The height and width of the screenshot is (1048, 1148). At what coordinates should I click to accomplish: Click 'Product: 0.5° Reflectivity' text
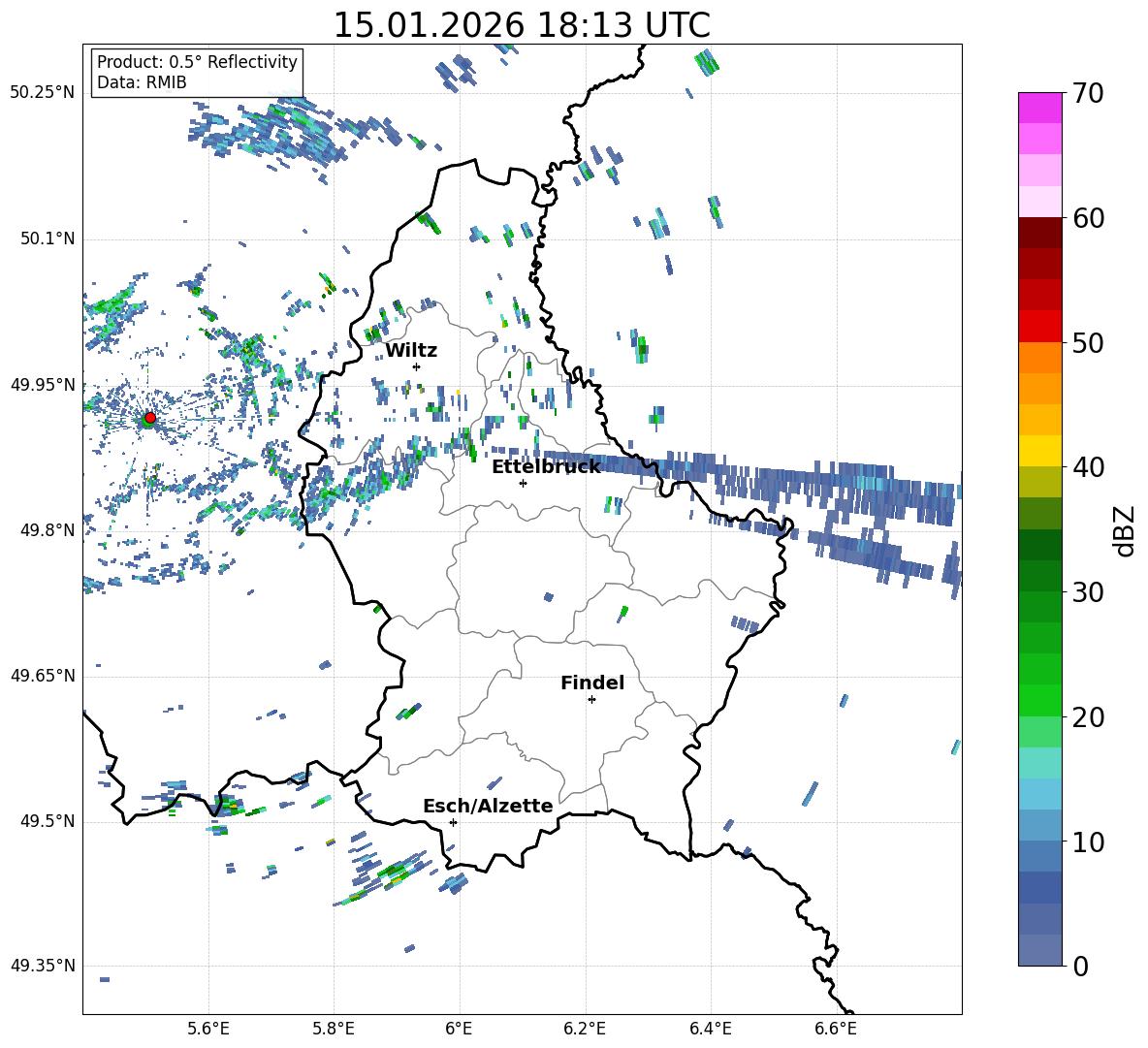click(197, 62)
